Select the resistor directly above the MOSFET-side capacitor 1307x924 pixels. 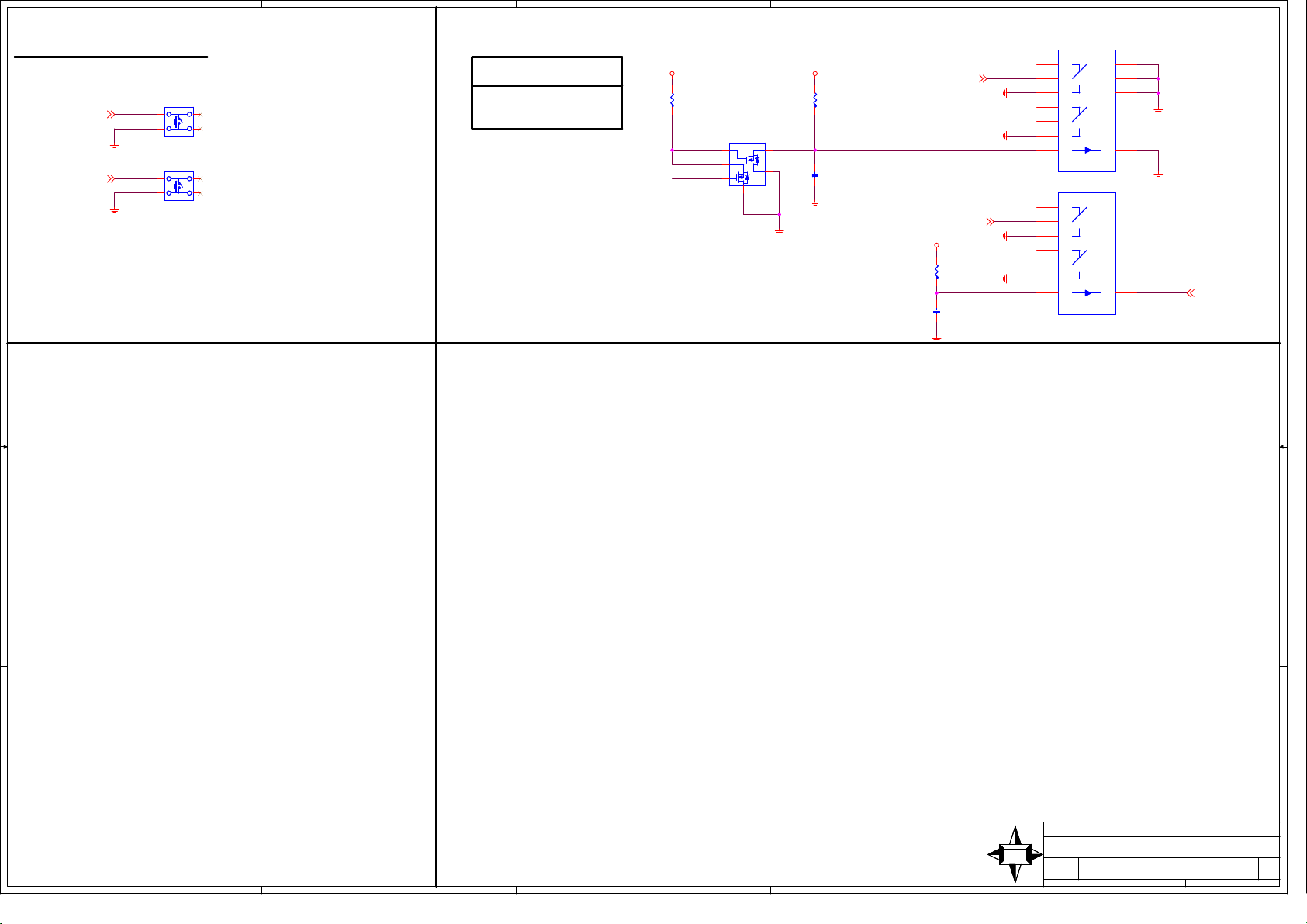point(814,100)
